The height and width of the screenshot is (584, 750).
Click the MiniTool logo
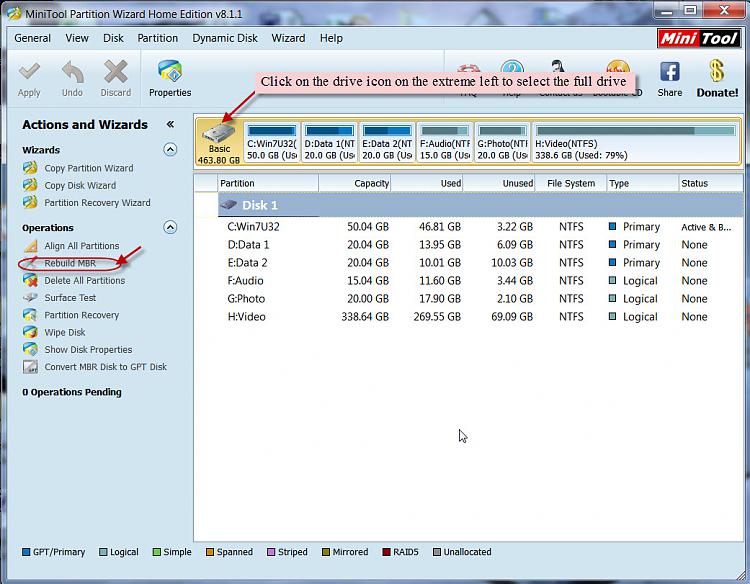699,38
